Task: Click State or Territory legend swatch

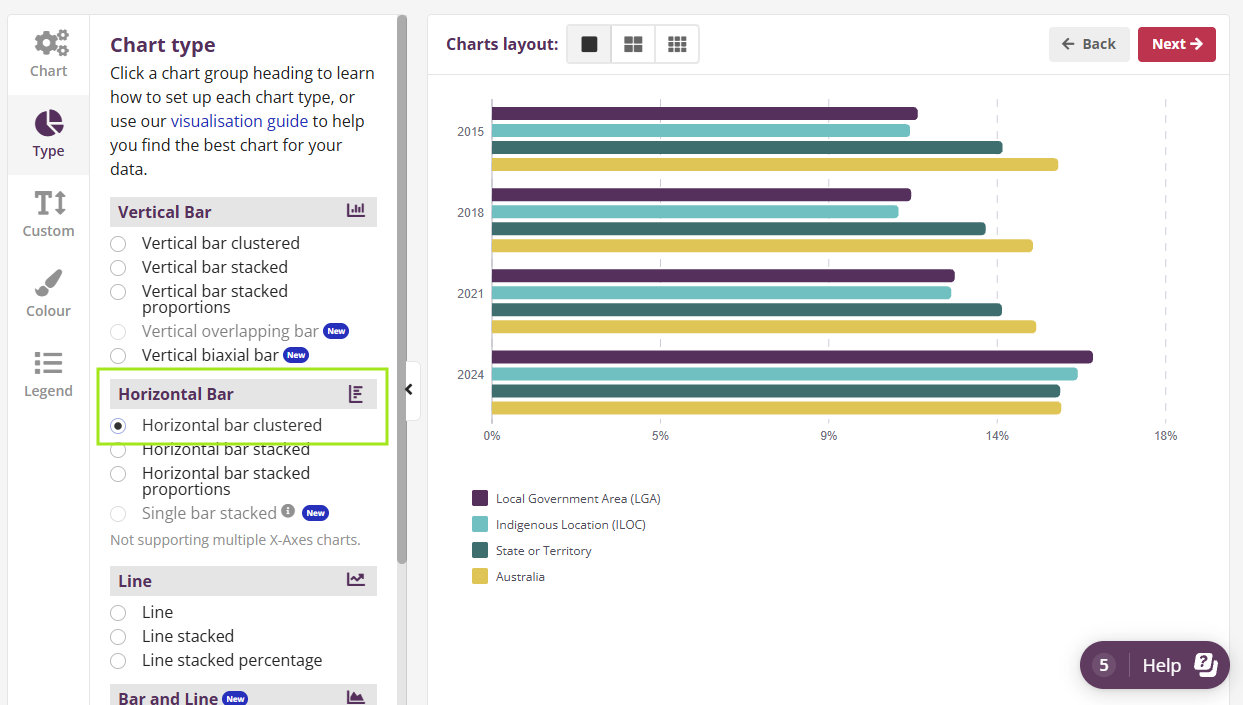Action: (x=480, y=550)
